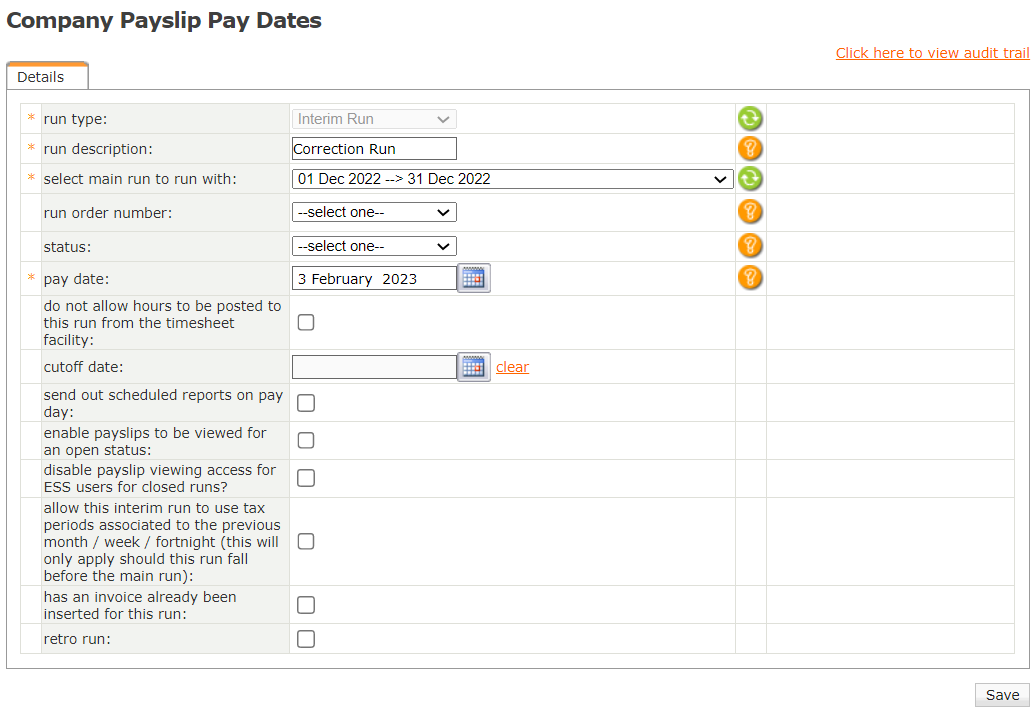Click green refresh icon beside run type
This screenshot has width=1036, height=707.
point(750,119)
